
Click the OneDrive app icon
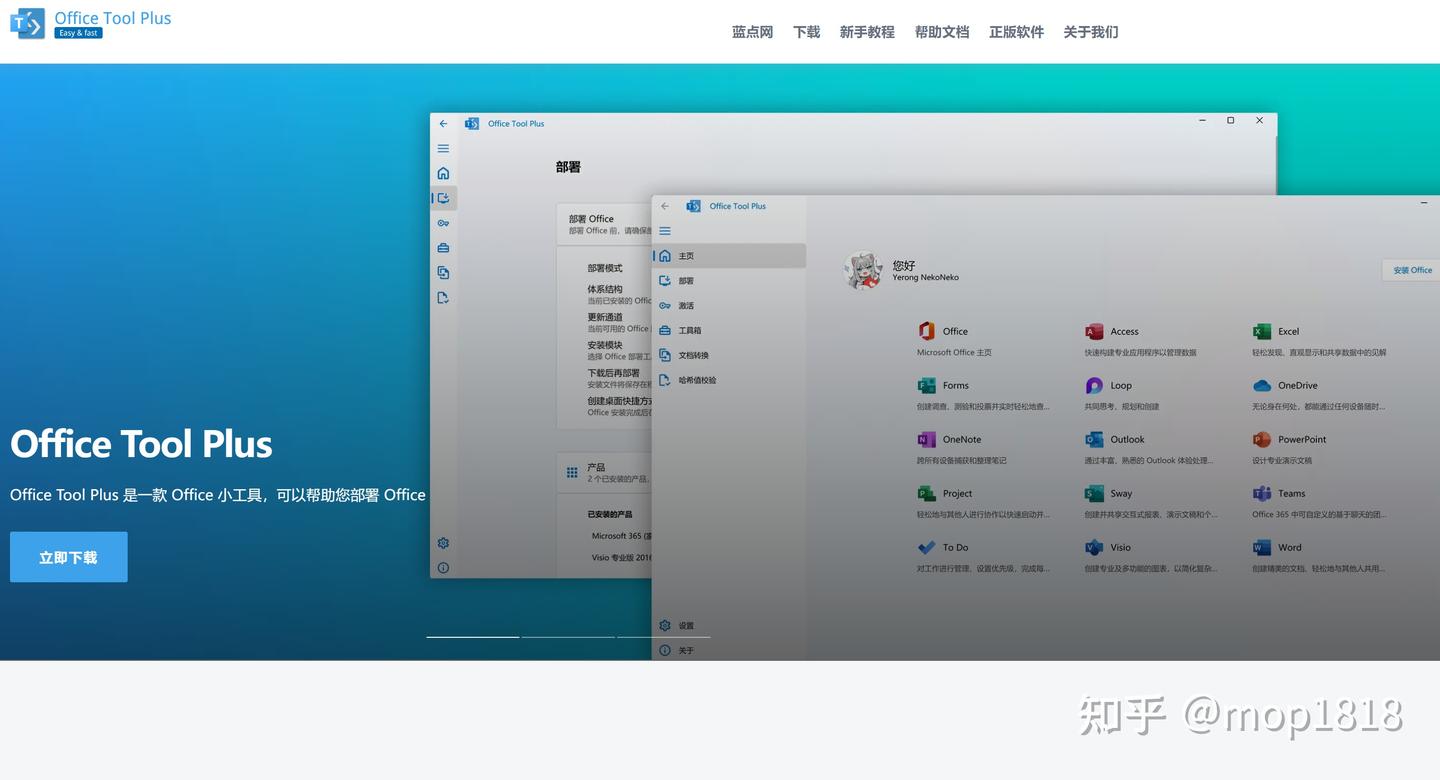tap(1261, 385)
